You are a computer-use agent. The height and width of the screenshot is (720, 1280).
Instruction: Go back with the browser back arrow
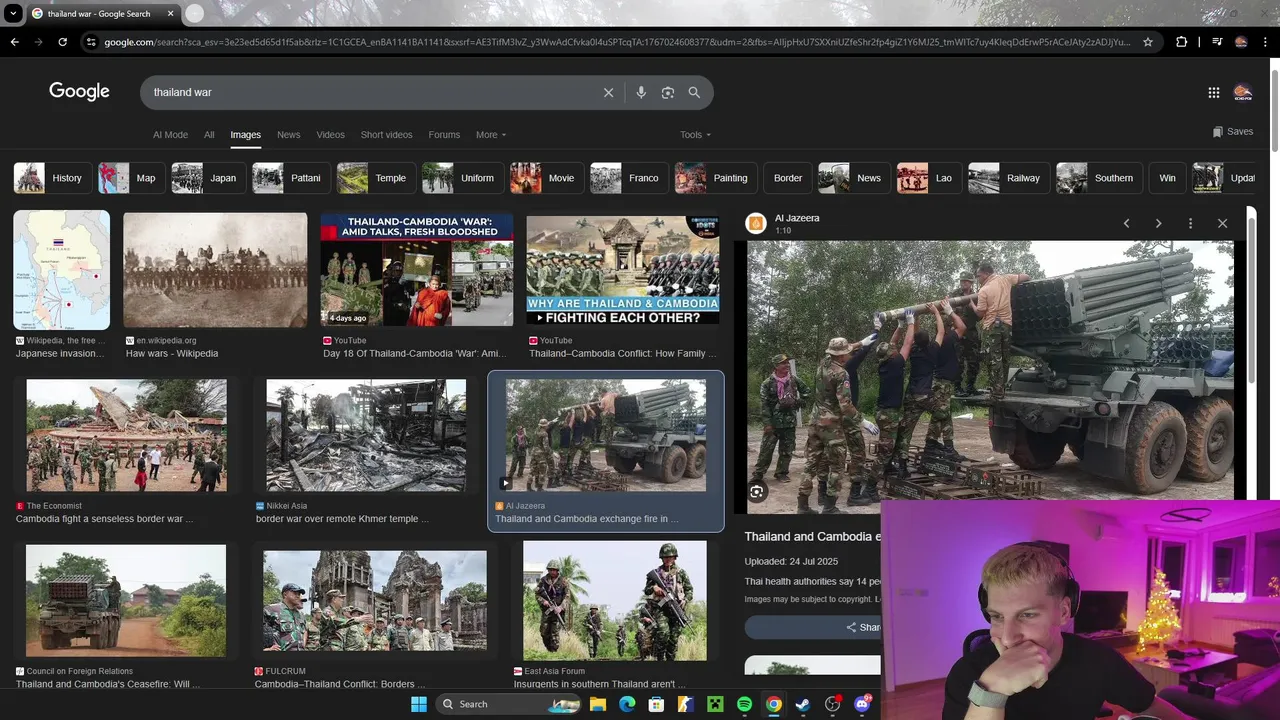tap(14, 42)
